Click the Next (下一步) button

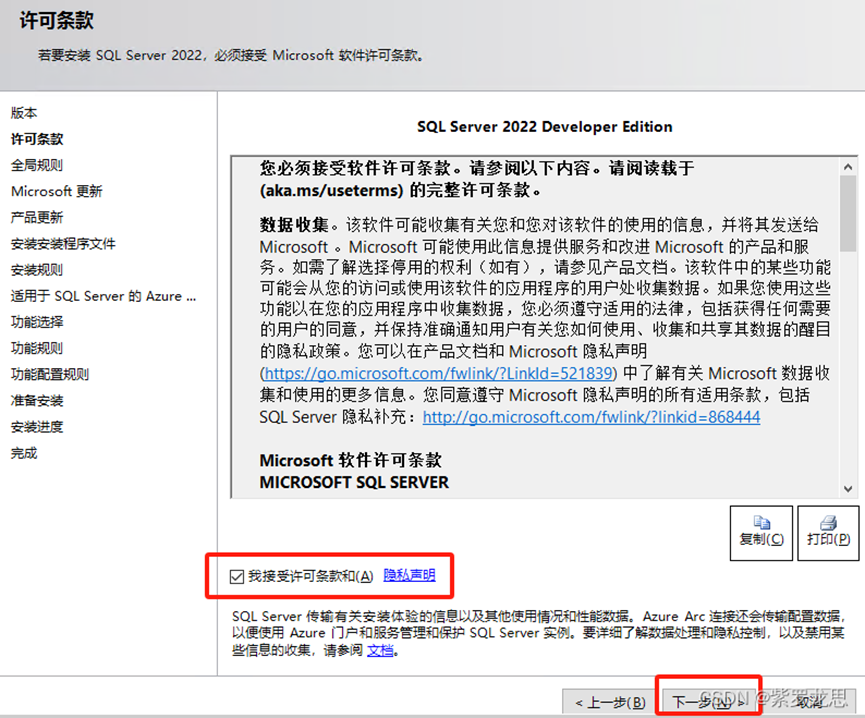coord(709,702)
